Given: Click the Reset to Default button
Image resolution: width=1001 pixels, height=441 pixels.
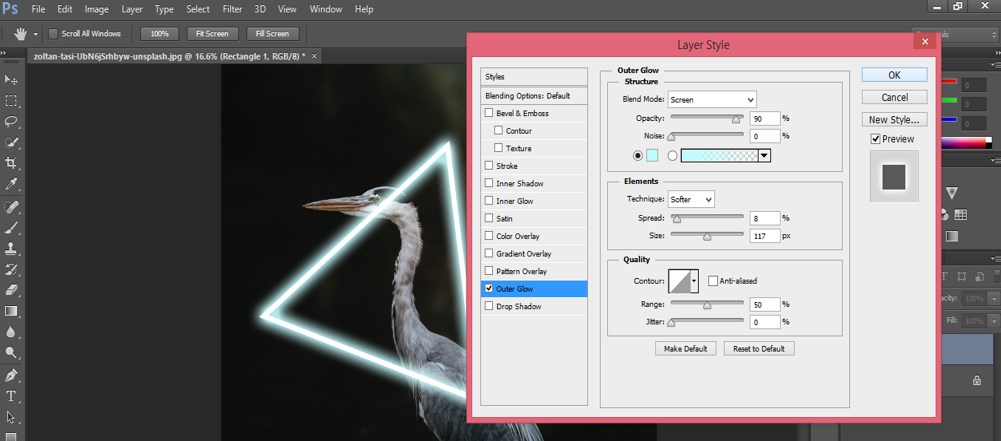Looking at the screenshot, I should [x=759, y=348].
